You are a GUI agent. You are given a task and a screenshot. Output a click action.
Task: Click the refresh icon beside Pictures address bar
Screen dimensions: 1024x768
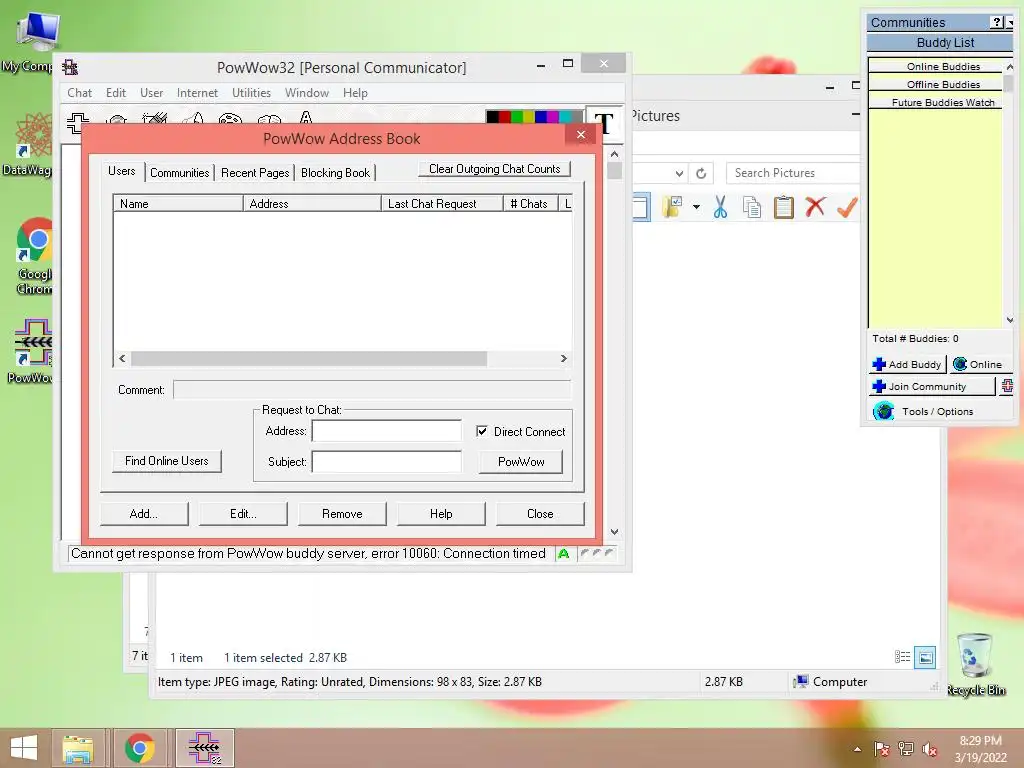701,173
